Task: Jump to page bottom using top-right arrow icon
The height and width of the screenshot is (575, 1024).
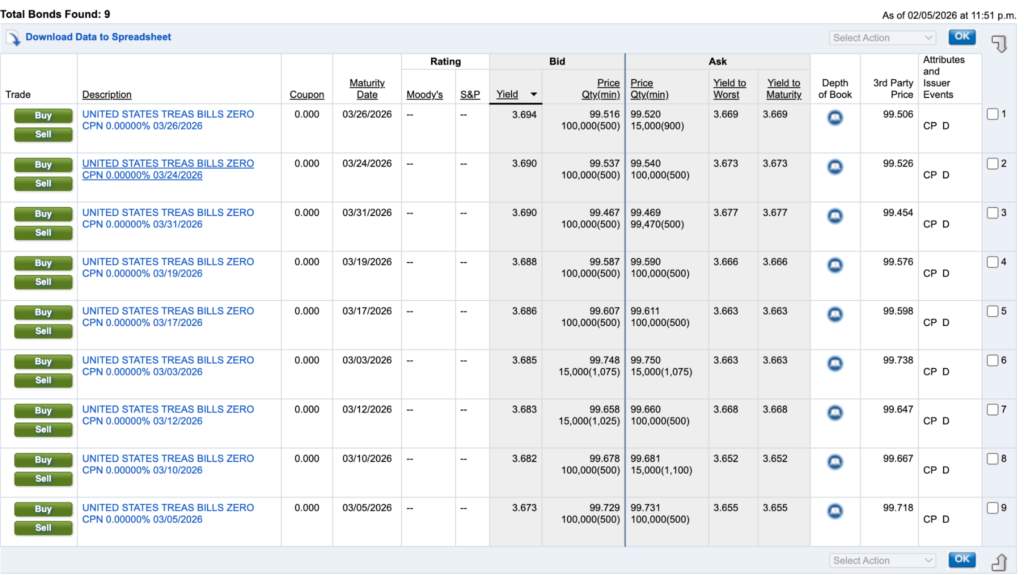Action: tap(998, 43)
